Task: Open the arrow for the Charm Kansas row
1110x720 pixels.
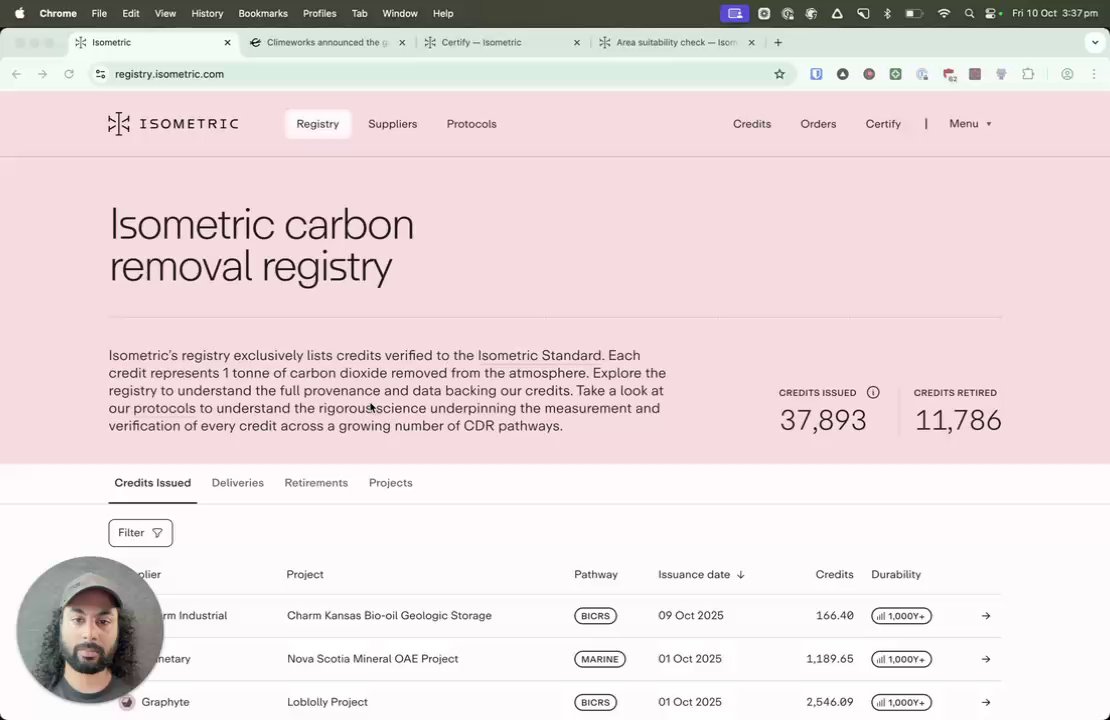Action: pos(985,616)
